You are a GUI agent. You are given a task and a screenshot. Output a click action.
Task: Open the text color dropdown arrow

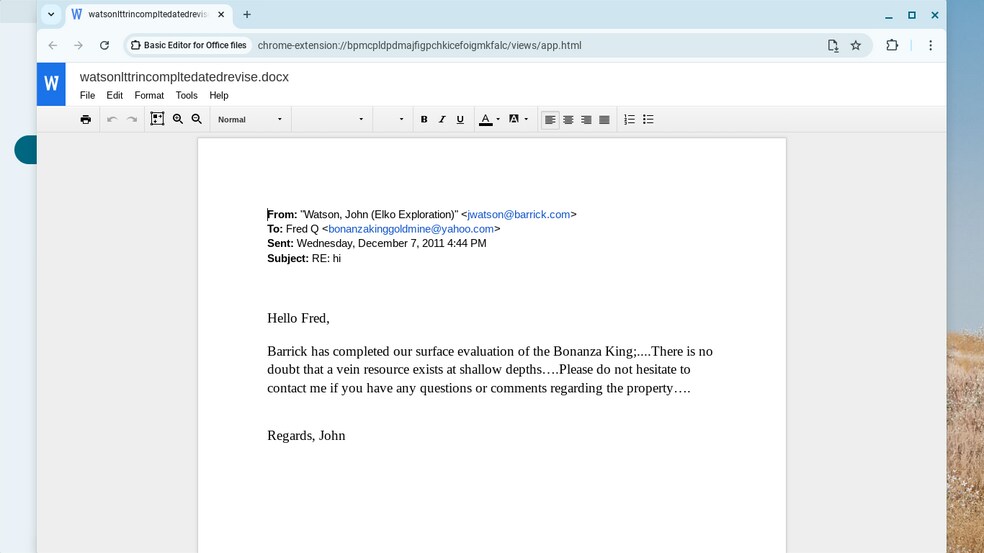[x=498, y=119]
